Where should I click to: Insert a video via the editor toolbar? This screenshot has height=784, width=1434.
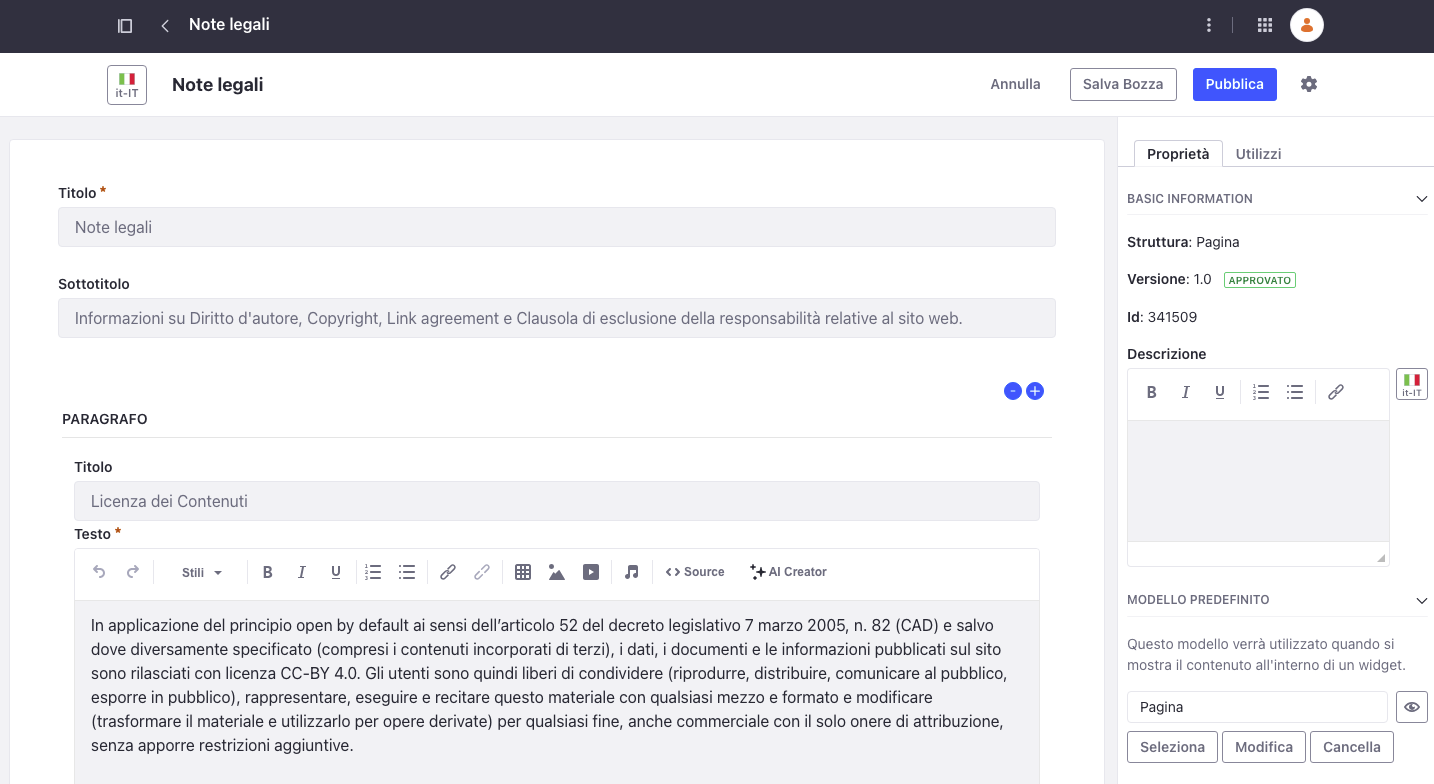click(591, 572)
